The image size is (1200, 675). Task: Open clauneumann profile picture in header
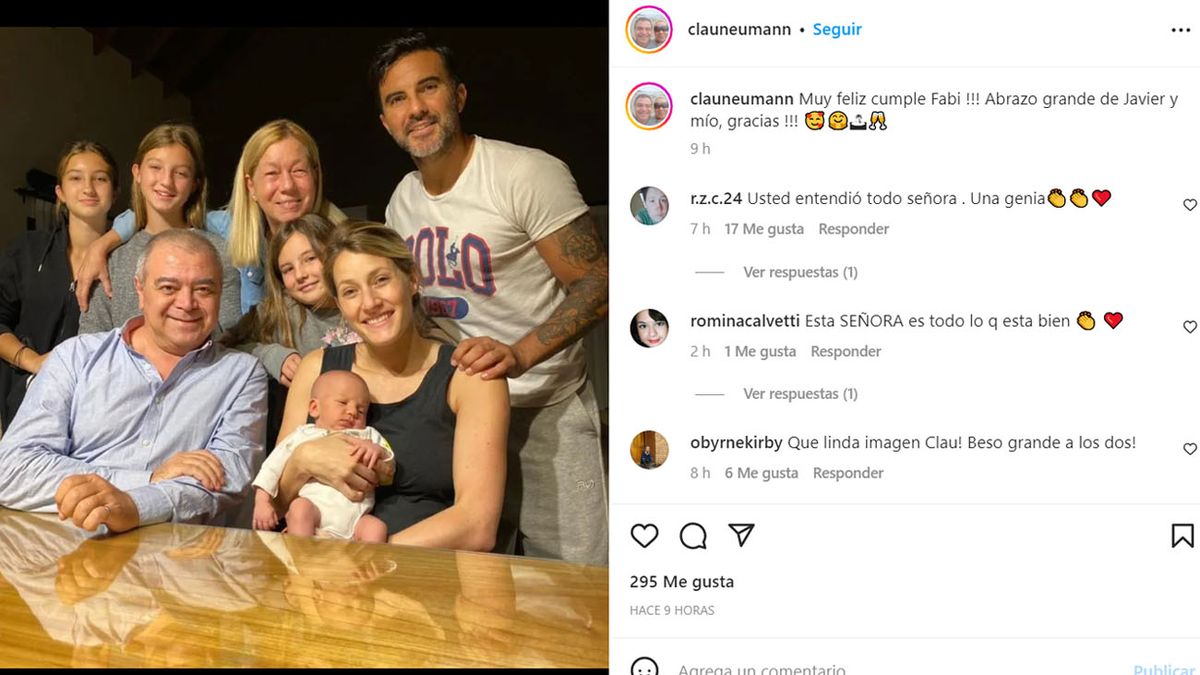tap(649, 30)
